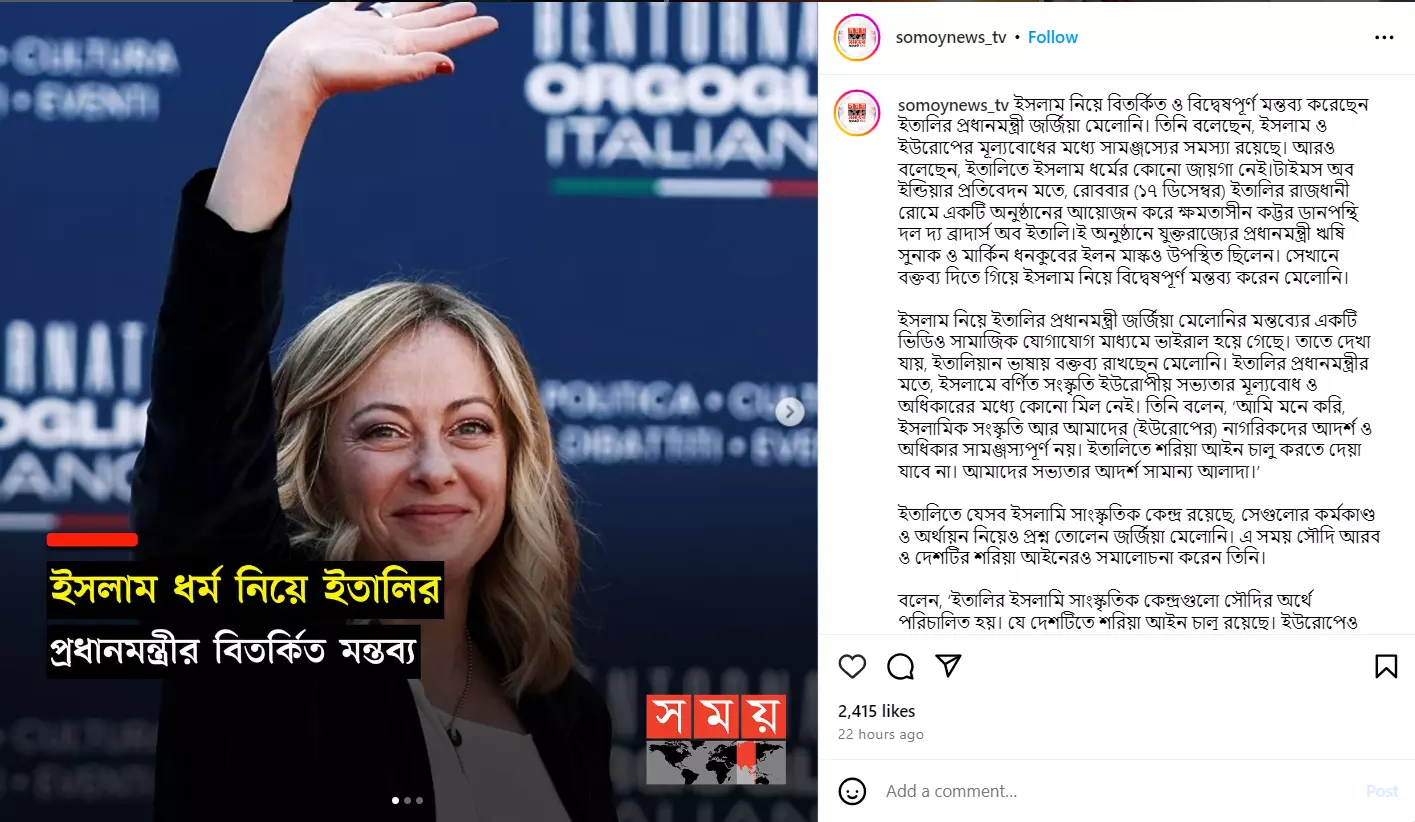The image size is (1415, 822).
Task: Like the post with the heart icon
Action: click(x=852, y=667)
